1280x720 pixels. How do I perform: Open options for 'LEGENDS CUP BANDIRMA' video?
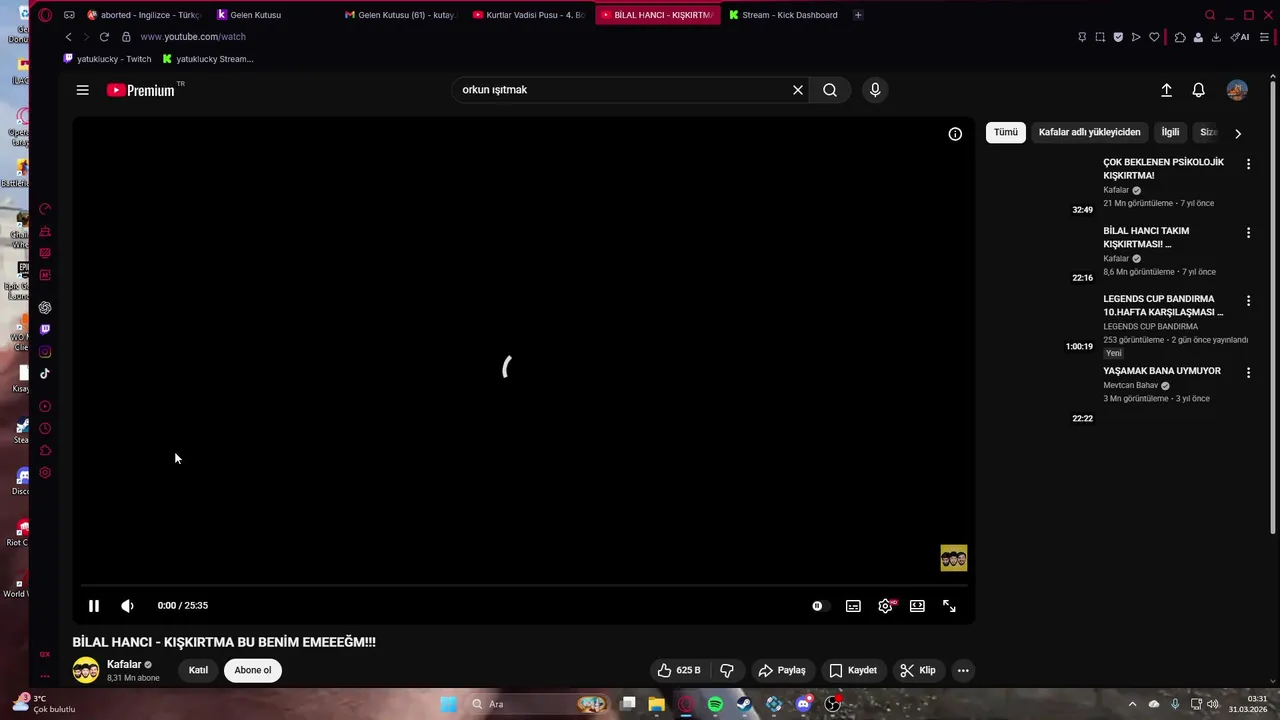click(x=1248, y=301)
